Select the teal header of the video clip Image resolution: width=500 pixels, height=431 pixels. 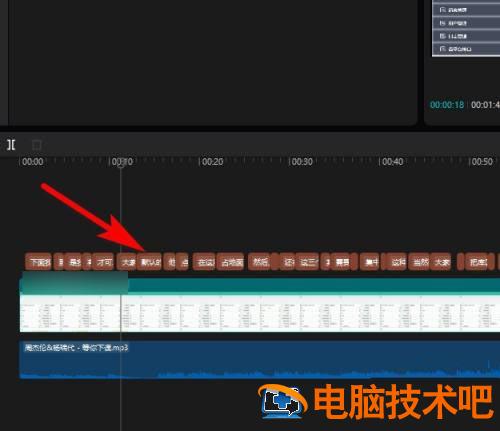(x=260, y=286)
